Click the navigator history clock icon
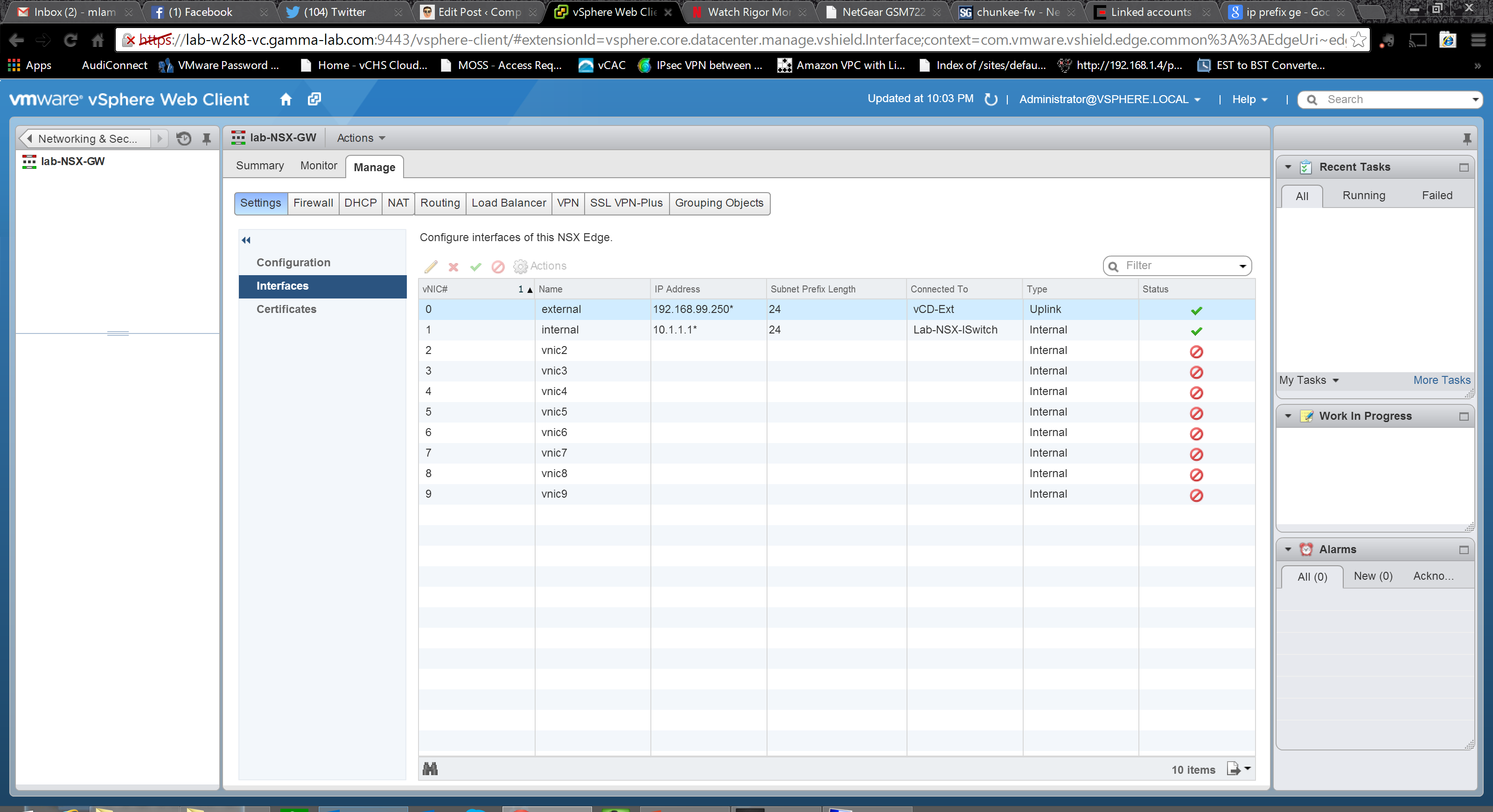The image size is (1493, 812). (184, 139)
